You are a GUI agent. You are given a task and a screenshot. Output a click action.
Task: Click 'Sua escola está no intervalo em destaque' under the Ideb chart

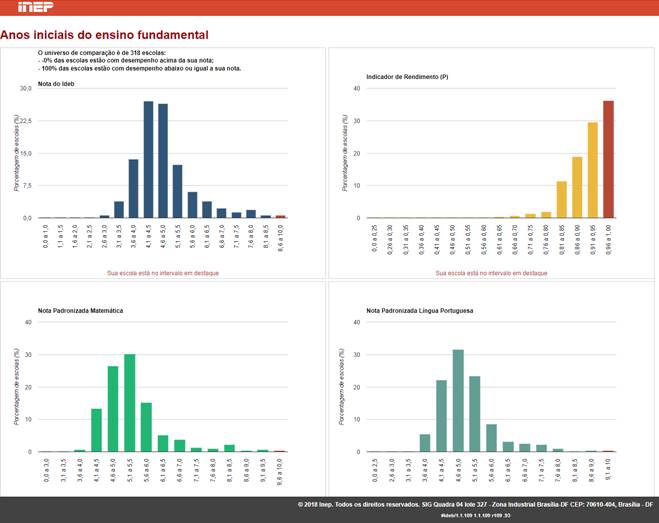coord(162,272)
